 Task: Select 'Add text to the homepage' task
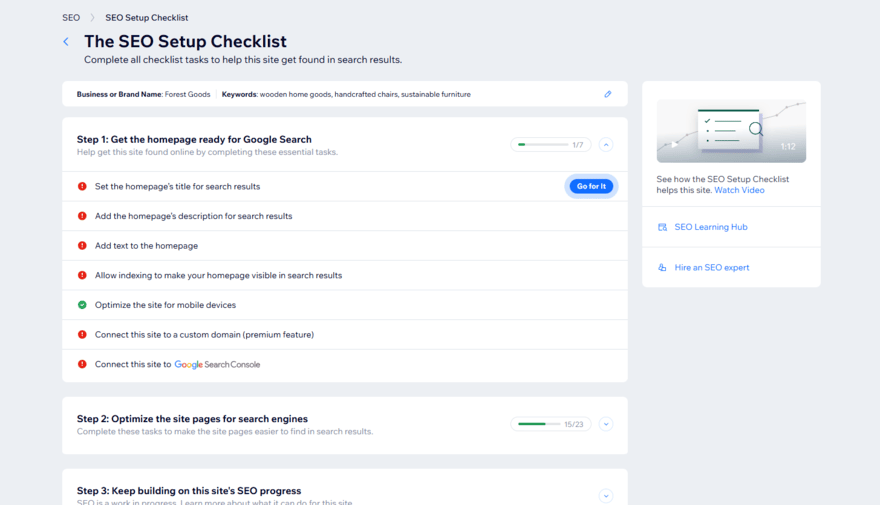click(x=146, y=246)
